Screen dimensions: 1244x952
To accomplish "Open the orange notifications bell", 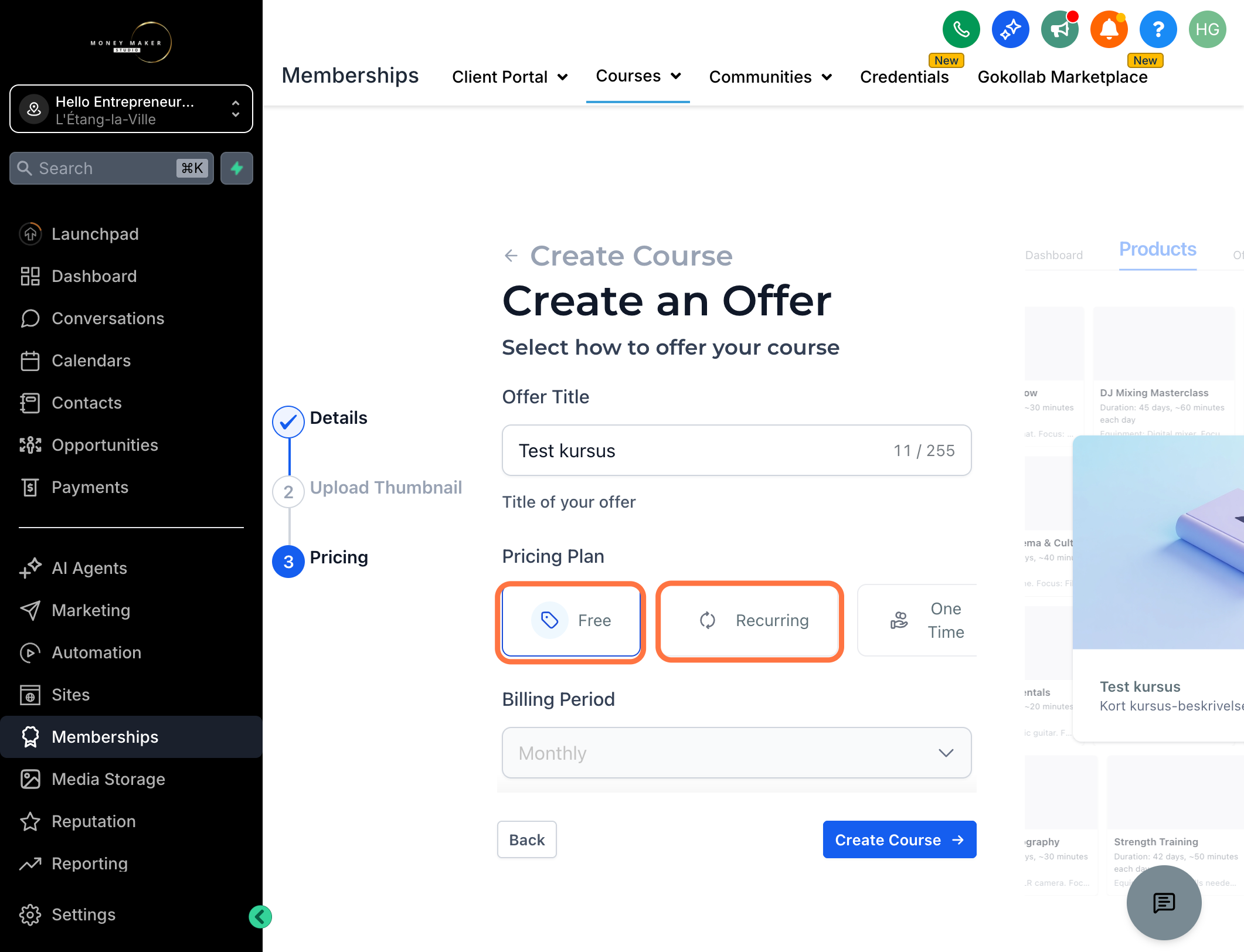I will [1109, 29].
